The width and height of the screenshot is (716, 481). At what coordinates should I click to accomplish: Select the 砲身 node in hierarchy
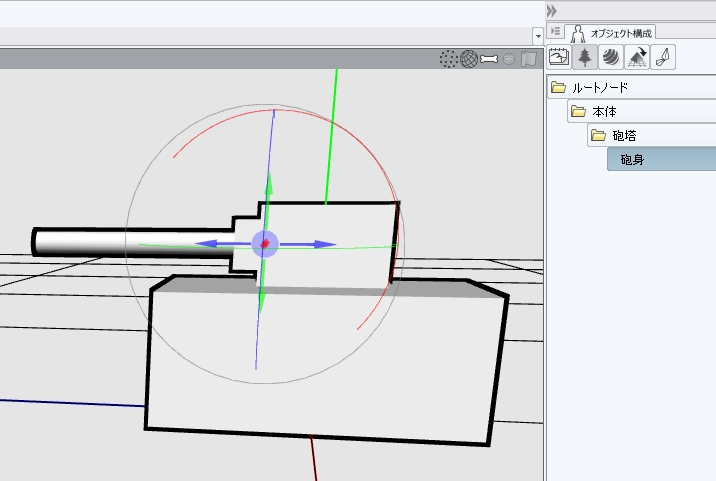tap(632, 159)
